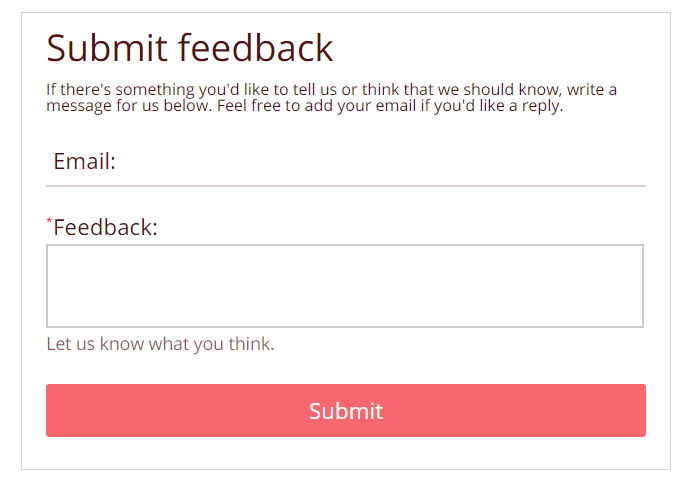
Task: Click the red required asterisk
Action: pyautogui.click(x=49, y=220)
